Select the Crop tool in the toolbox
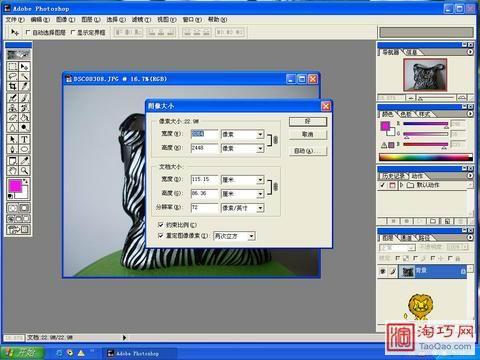Viewport: 480px width, 360px height. (13, 87)
